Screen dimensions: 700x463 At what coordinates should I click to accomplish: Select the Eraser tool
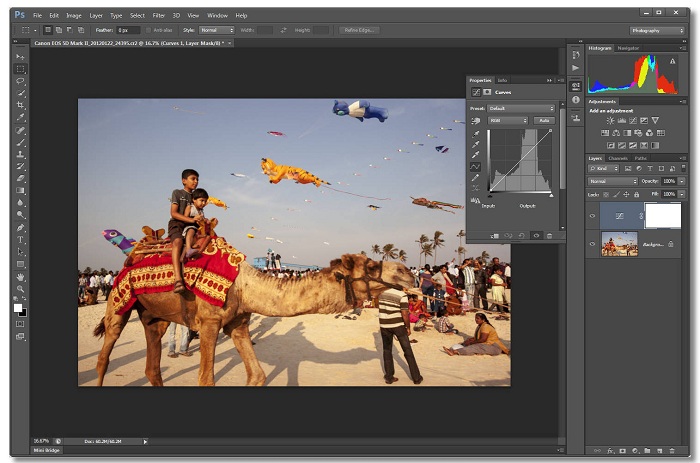tap(20, 178)
